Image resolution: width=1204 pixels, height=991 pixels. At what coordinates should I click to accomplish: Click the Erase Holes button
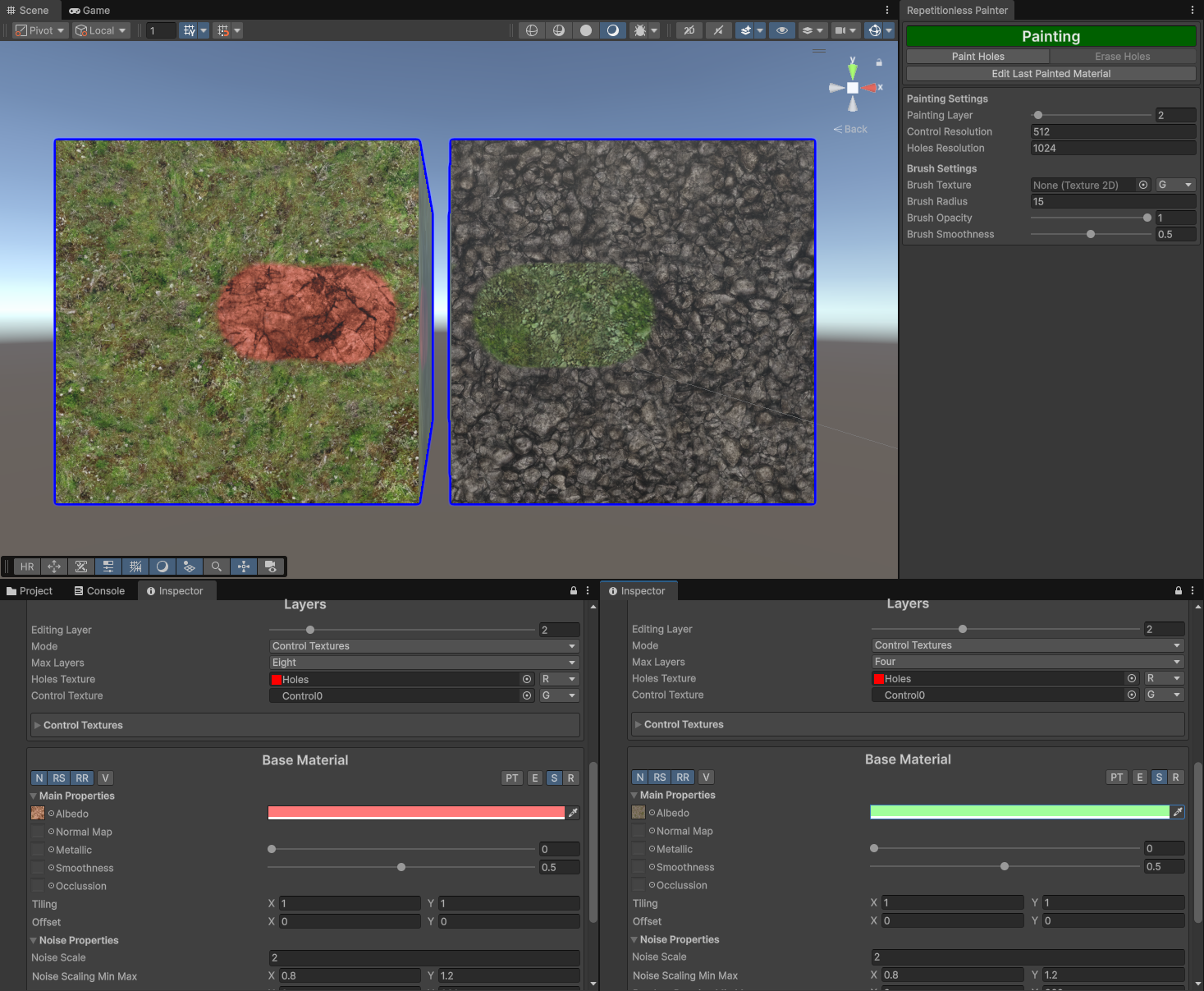[x=1123, y=57]
